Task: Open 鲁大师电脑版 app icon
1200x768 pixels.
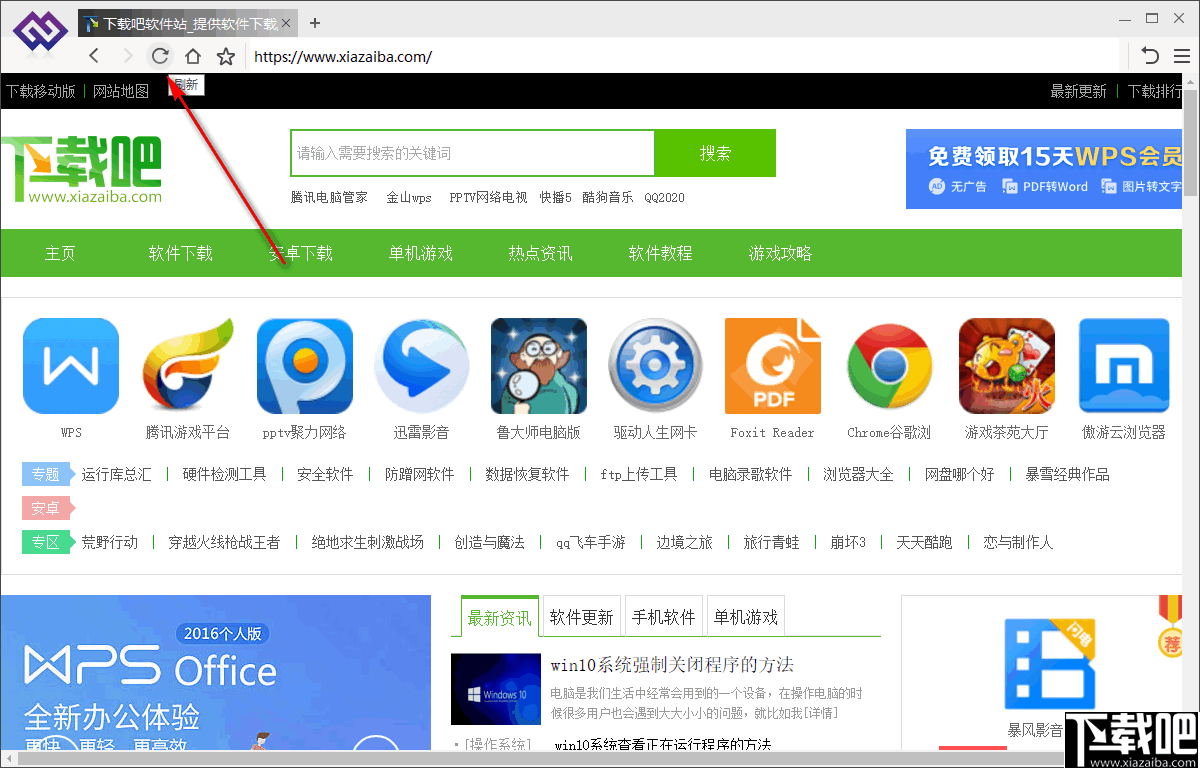Action: click(539, 366)
